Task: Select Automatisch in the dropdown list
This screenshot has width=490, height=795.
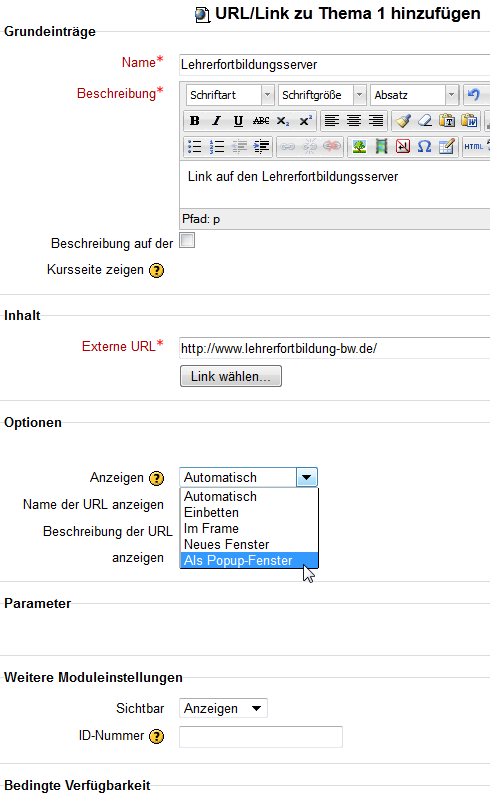Action: tap(249, 496)
